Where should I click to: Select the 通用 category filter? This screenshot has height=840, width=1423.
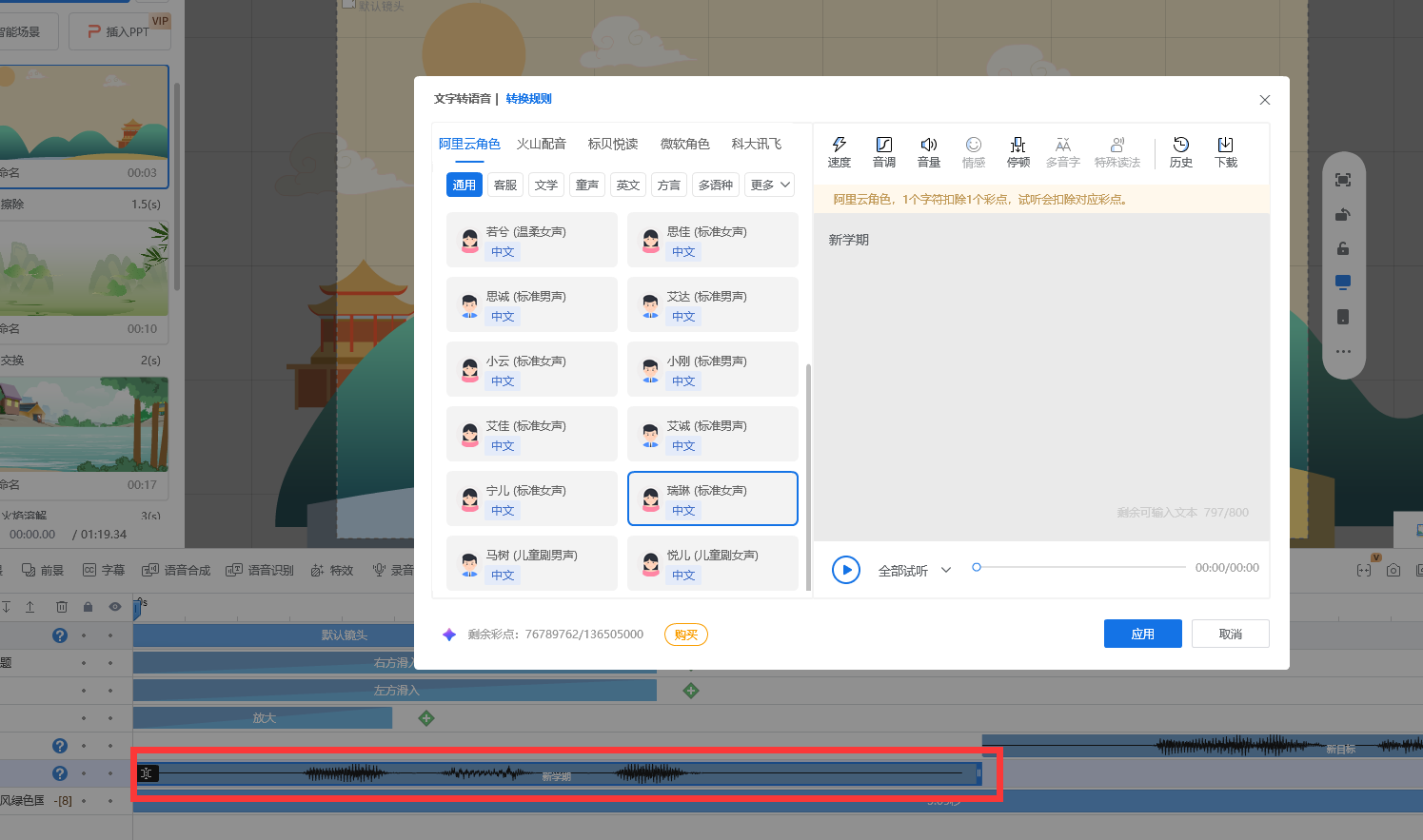464,185
